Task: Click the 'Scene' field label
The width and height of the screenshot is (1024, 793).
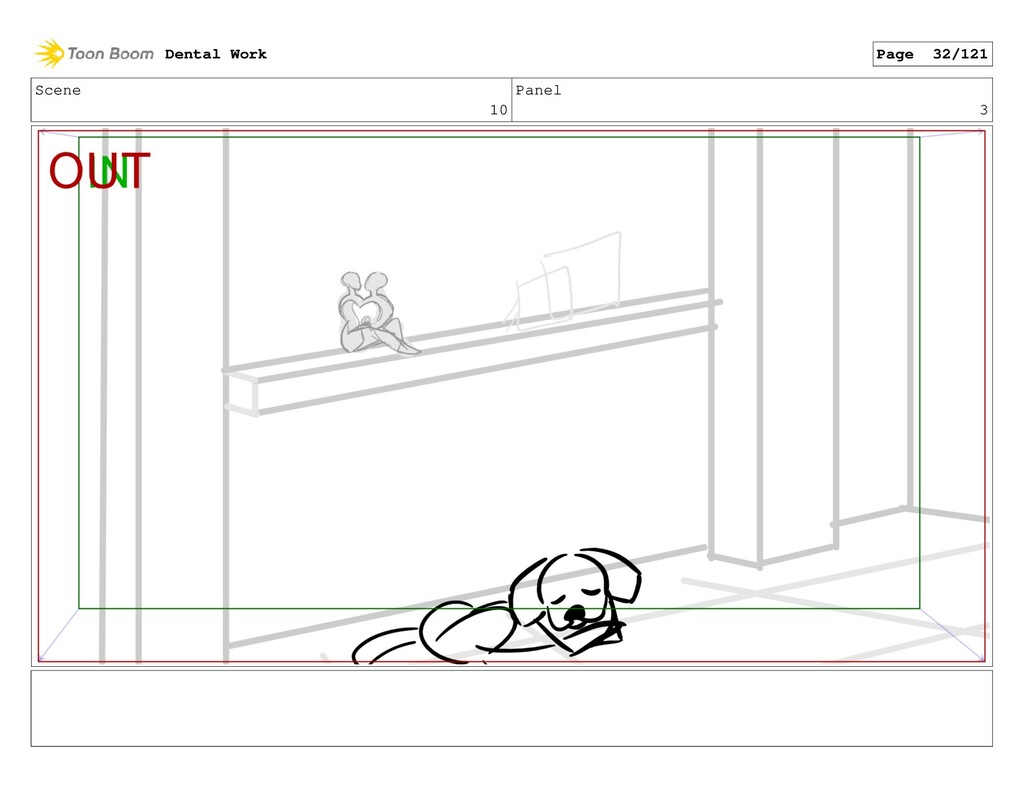Action: tap(58, 90)
